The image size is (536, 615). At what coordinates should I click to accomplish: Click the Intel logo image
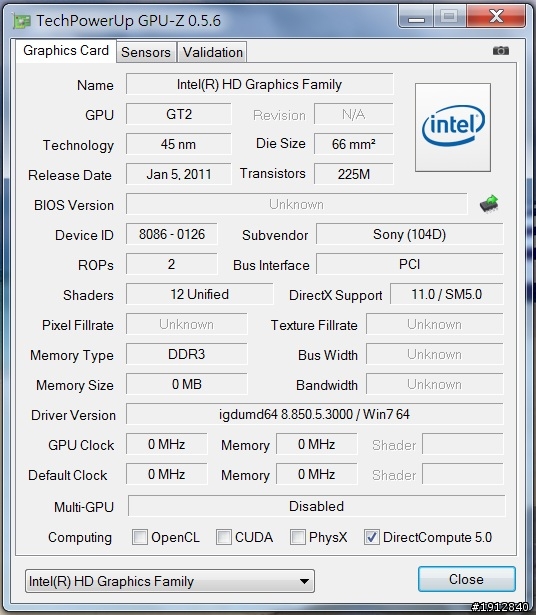coord(453,127)
